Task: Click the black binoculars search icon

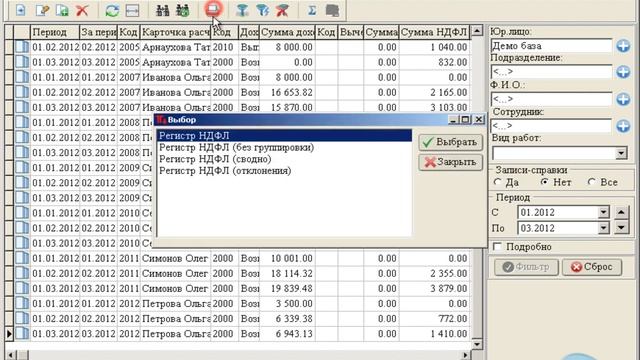Action: [x=162, y=10]
